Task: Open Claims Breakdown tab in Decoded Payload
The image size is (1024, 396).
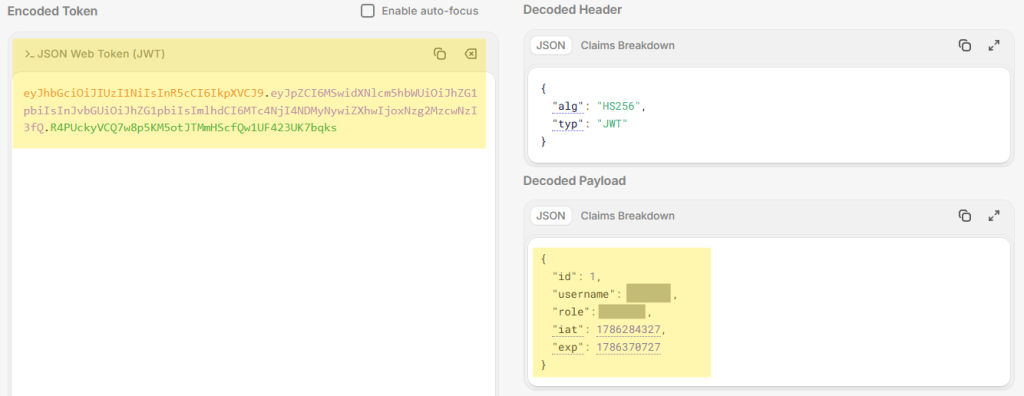Action: 628,216
